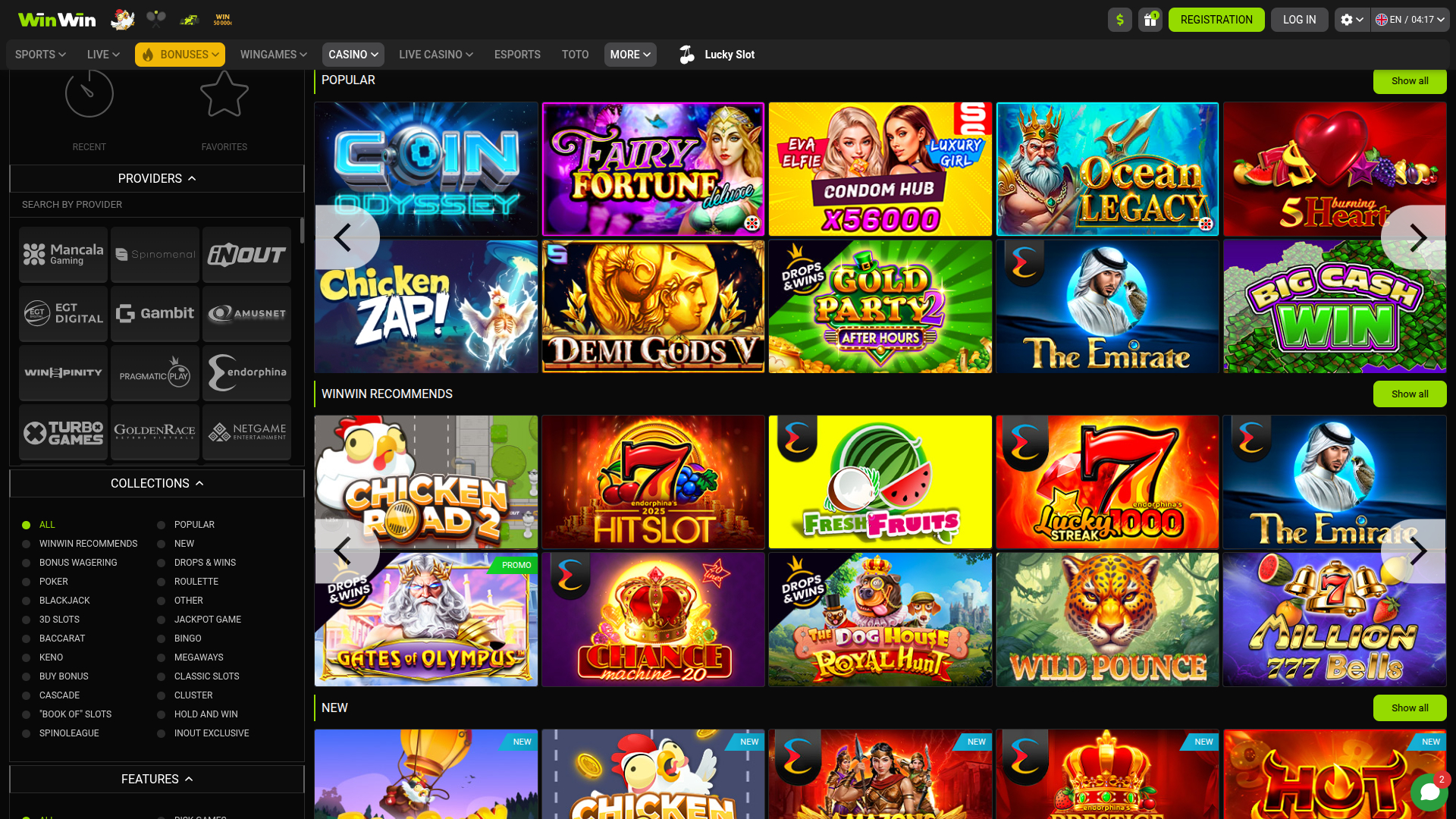Switch to the LIVE CASINO tab

pyautogui.click(x=435, y=54)
